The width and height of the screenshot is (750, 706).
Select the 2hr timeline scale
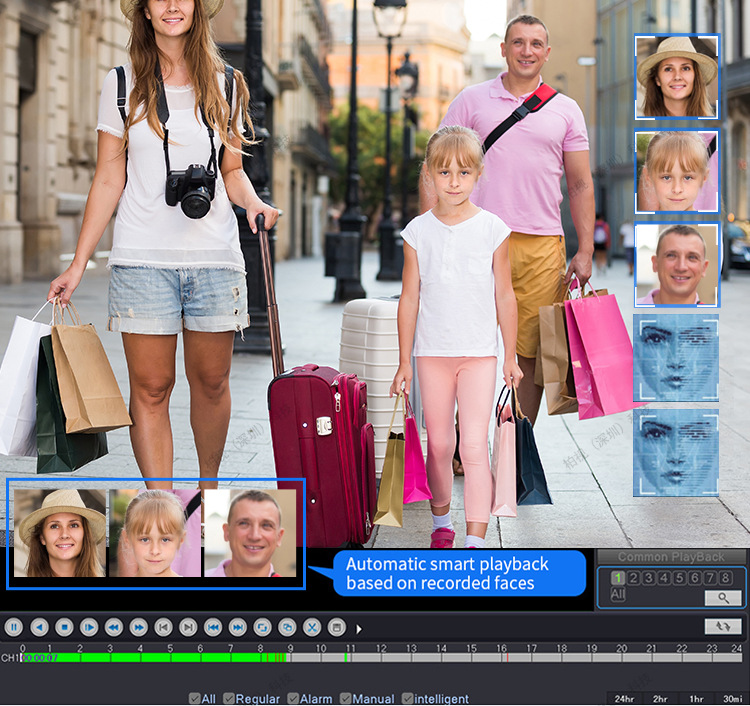pyautogui.click(x=661, y=699)
